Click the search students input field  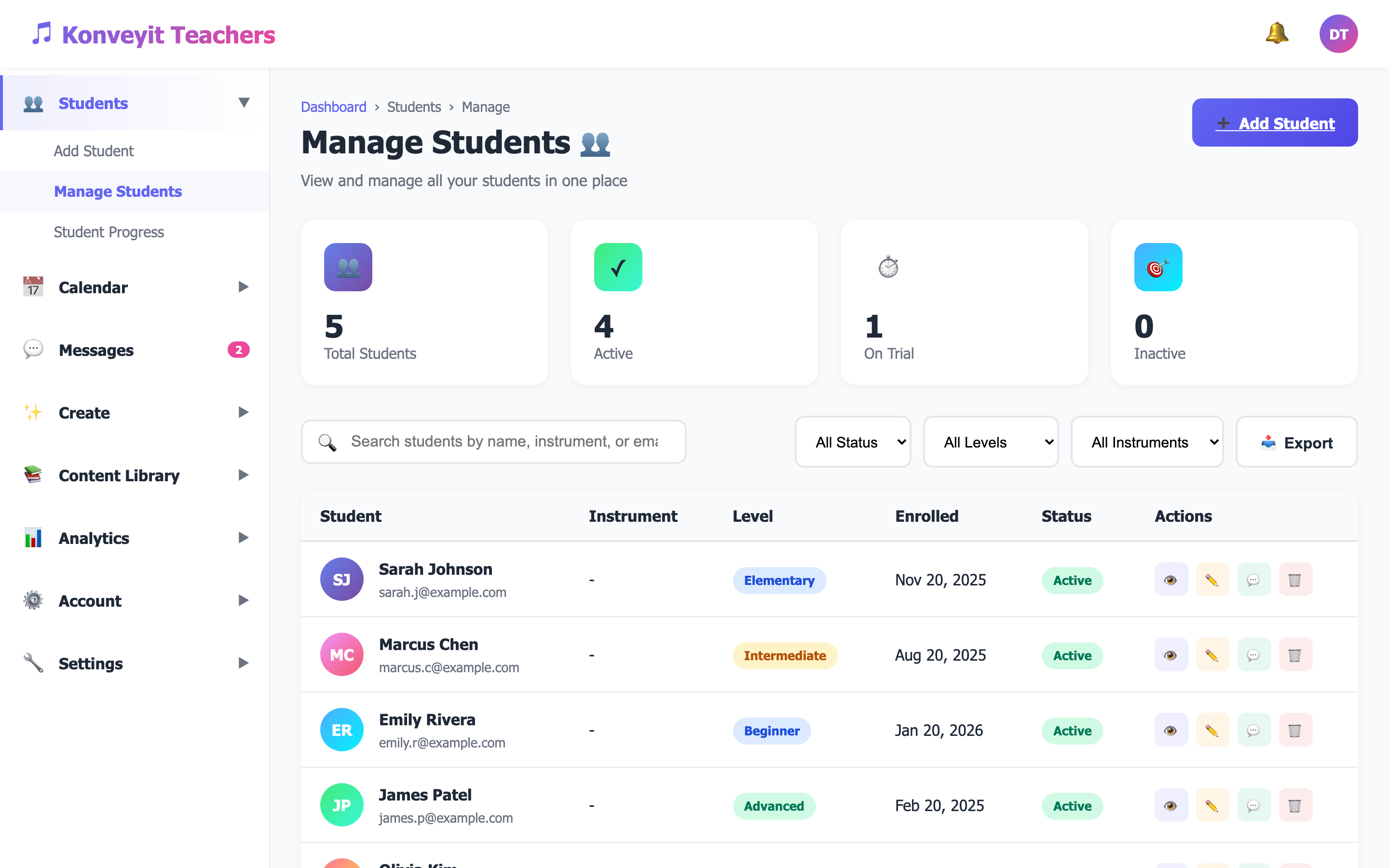click(x=493, y=442)
